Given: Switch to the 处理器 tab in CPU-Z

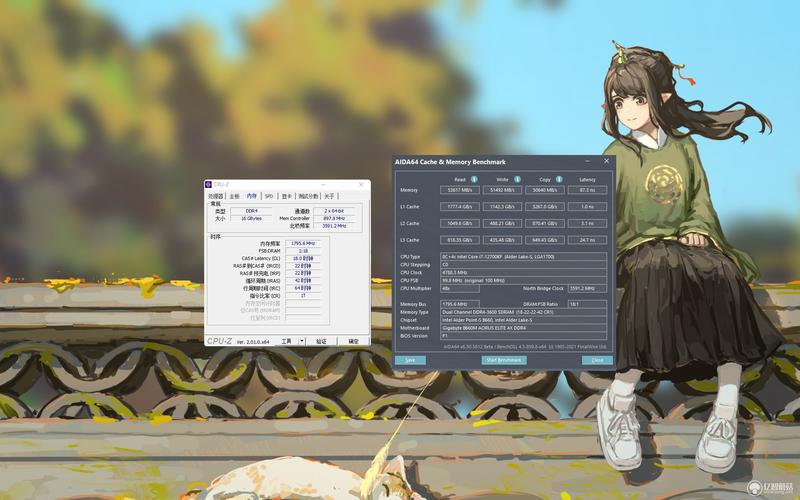Looking at the screenshot, I should point(216,196).
